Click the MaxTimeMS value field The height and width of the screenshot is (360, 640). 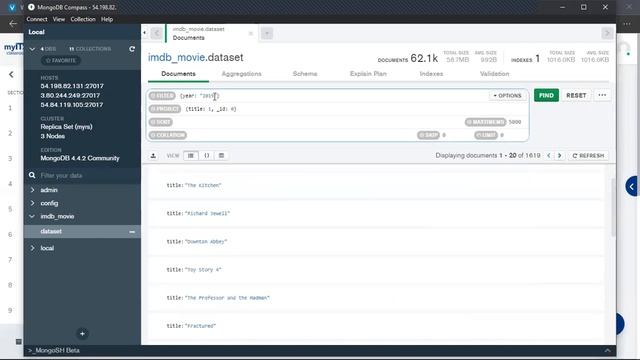click(515, 122)
